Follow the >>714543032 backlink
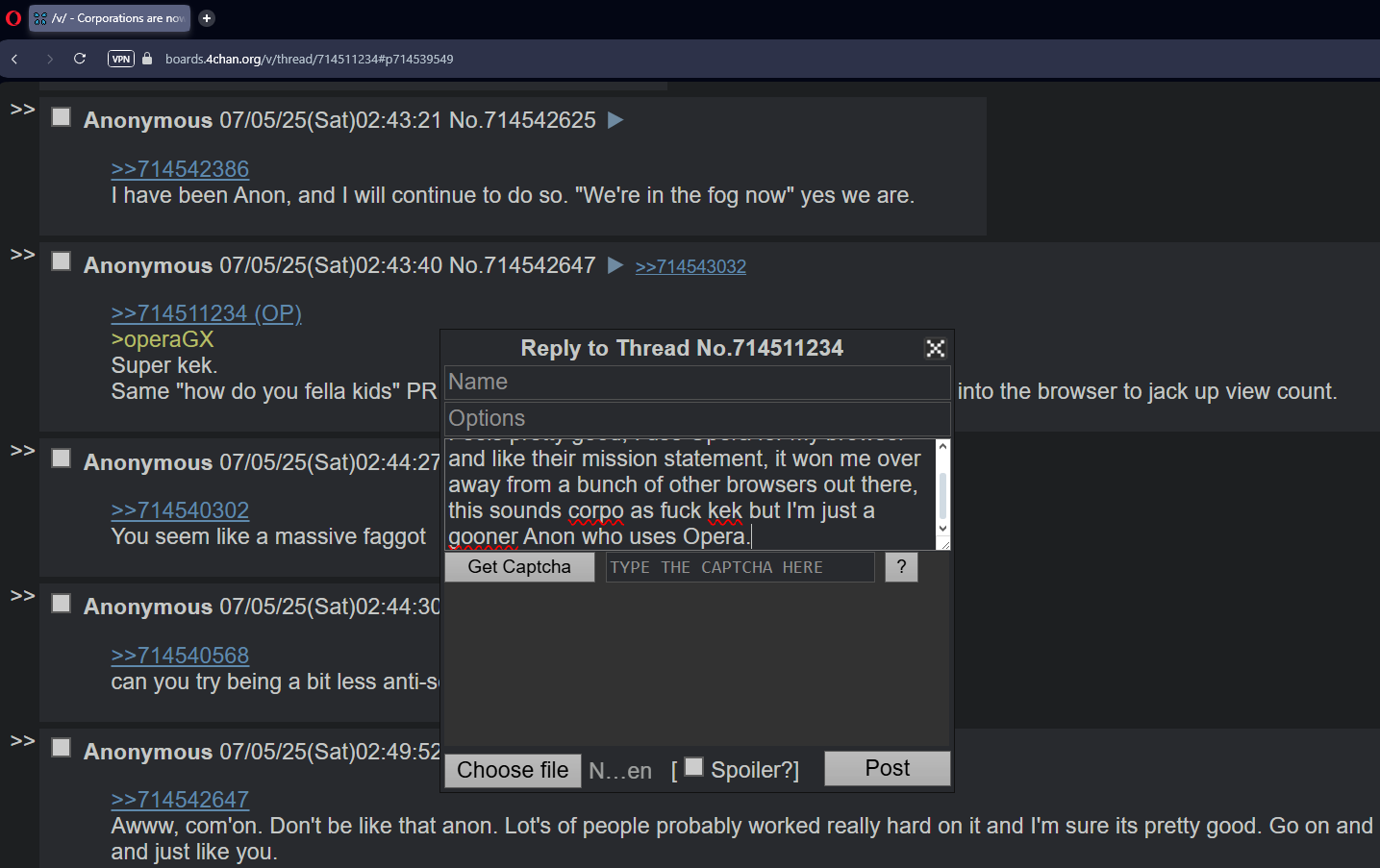 click(x=690, y=266)
